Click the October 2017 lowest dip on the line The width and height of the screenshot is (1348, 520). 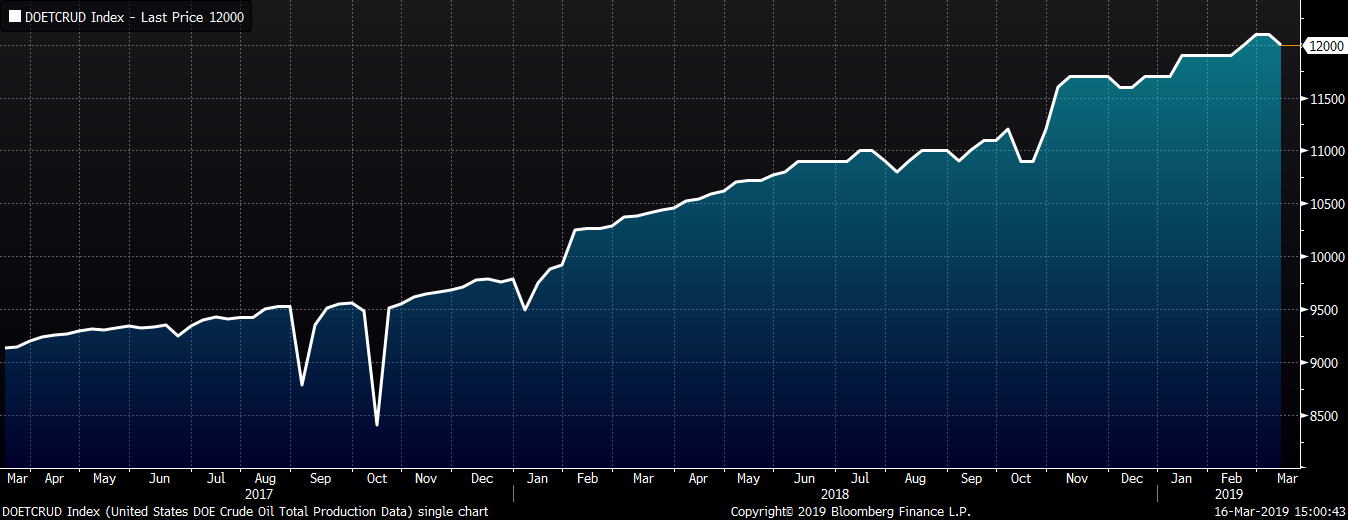(x=377, y=425)
